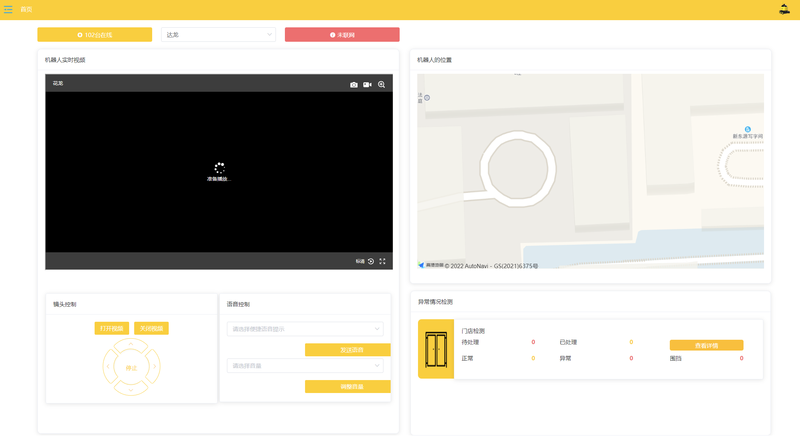Click the door icon of 门店检测
Screen dimensions: 800x447
tap(436, 349)
